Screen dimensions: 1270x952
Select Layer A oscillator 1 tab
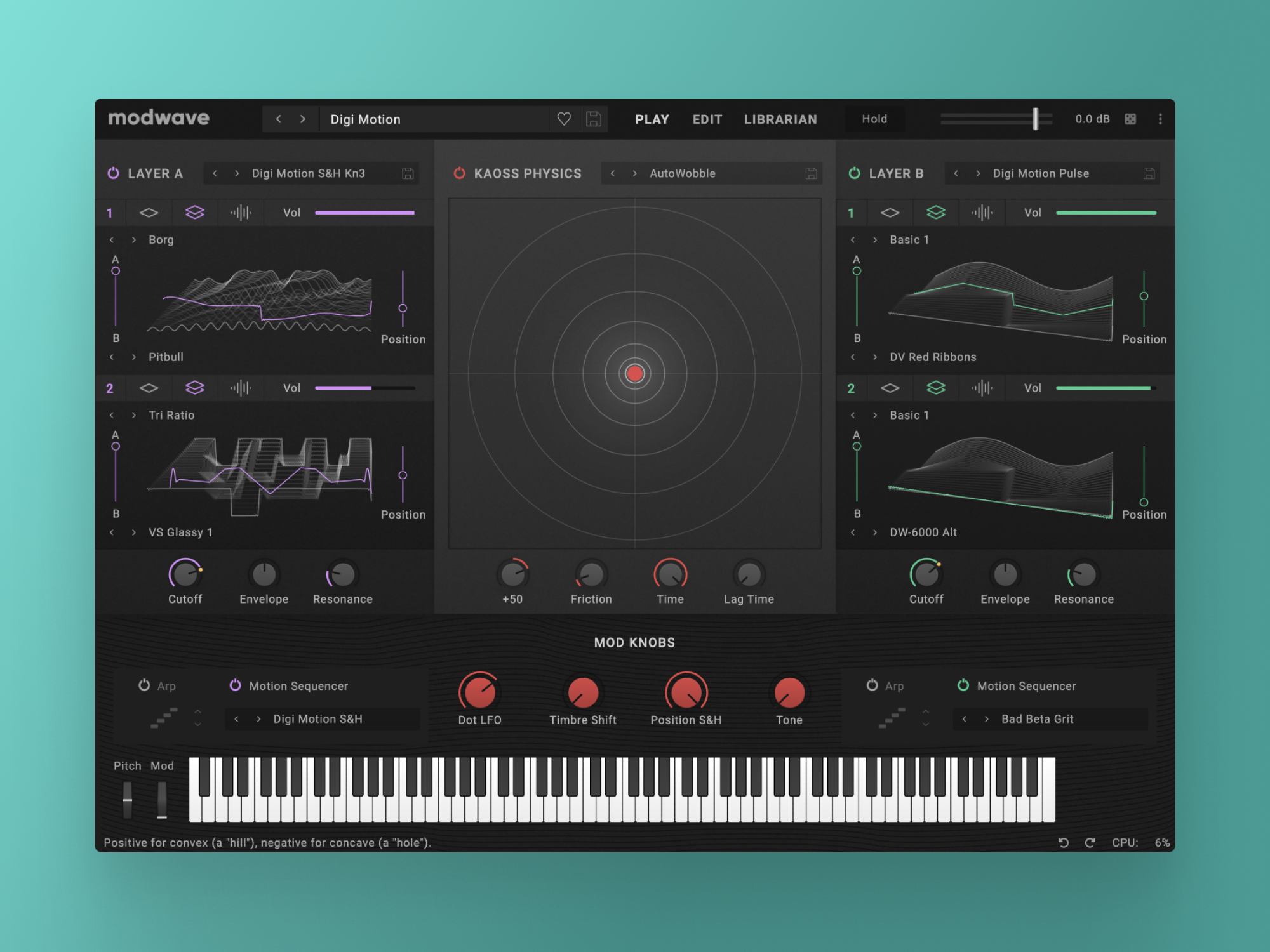(x=110, y=213)
